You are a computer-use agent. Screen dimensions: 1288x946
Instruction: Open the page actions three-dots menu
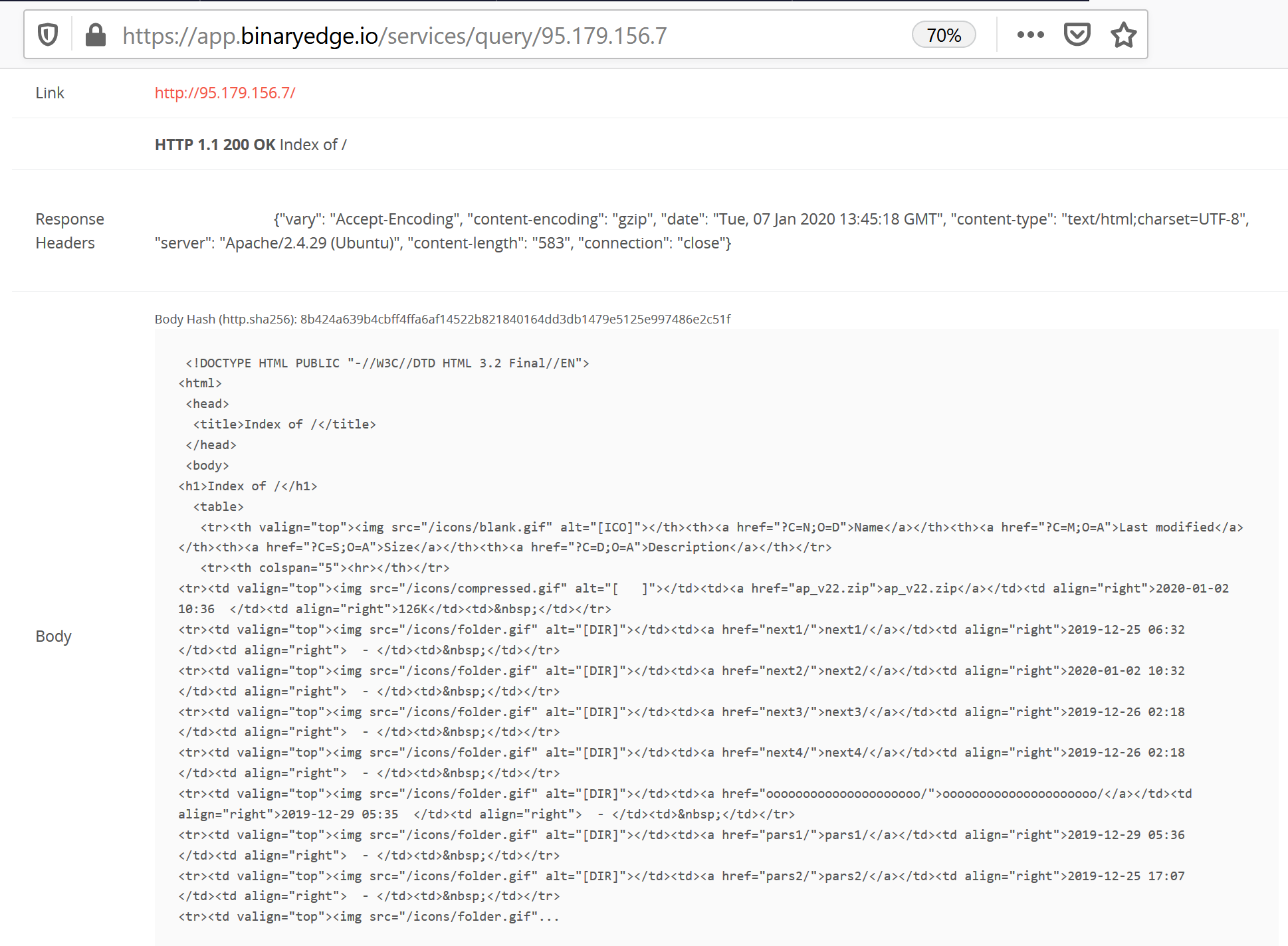point(1030,35)
